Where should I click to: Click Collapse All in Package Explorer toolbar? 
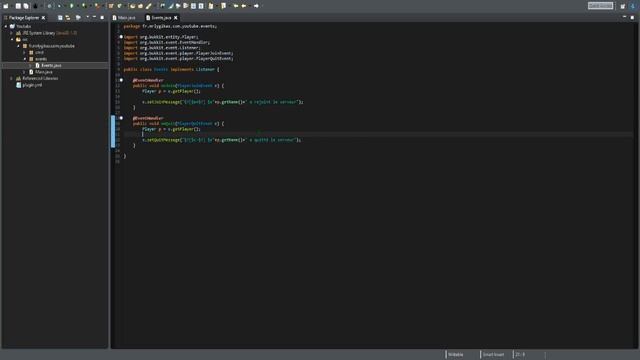click(60, 18)
